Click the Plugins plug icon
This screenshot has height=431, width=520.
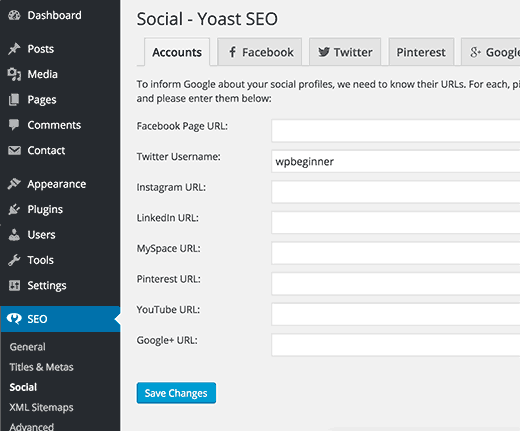(14, 209)
